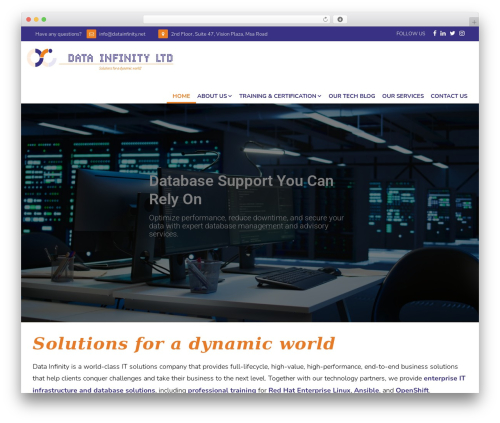Click the browser reload icon

coord(325,20)
